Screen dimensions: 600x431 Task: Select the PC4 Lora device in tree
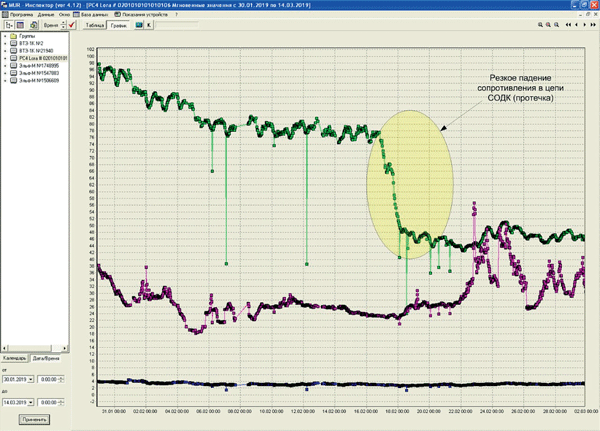tap(43, 58)
